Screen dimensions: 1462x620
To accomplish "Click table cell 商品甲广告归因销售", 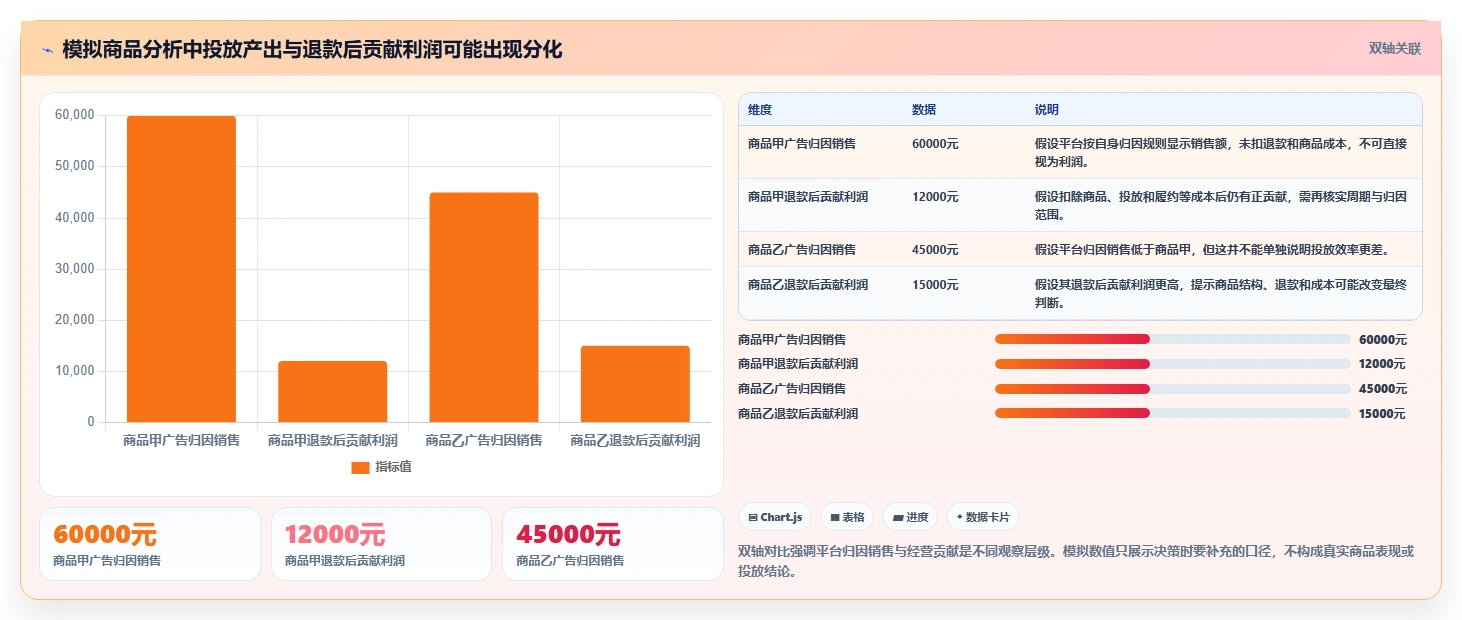I will (x=802, y=144).
